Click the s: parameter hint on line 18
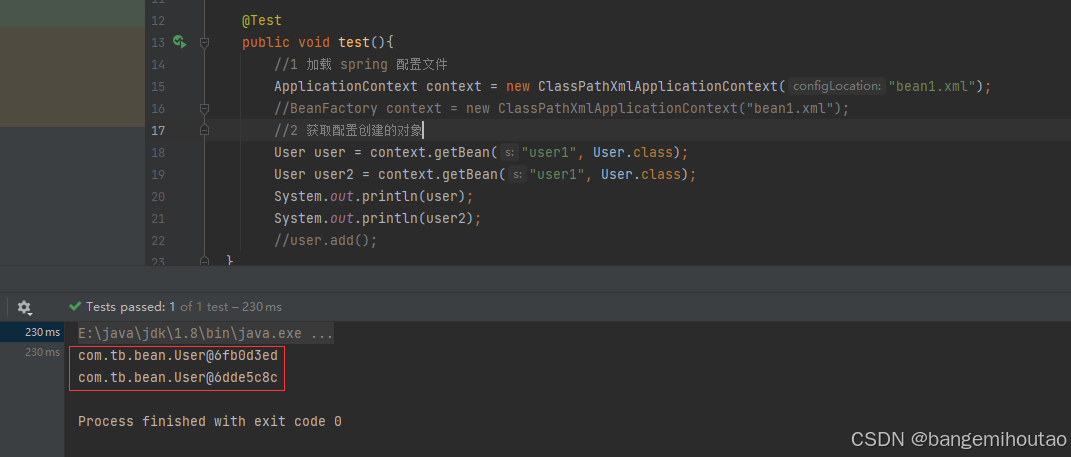This screenshot has width=1071, height=457. tap(510, 152)
